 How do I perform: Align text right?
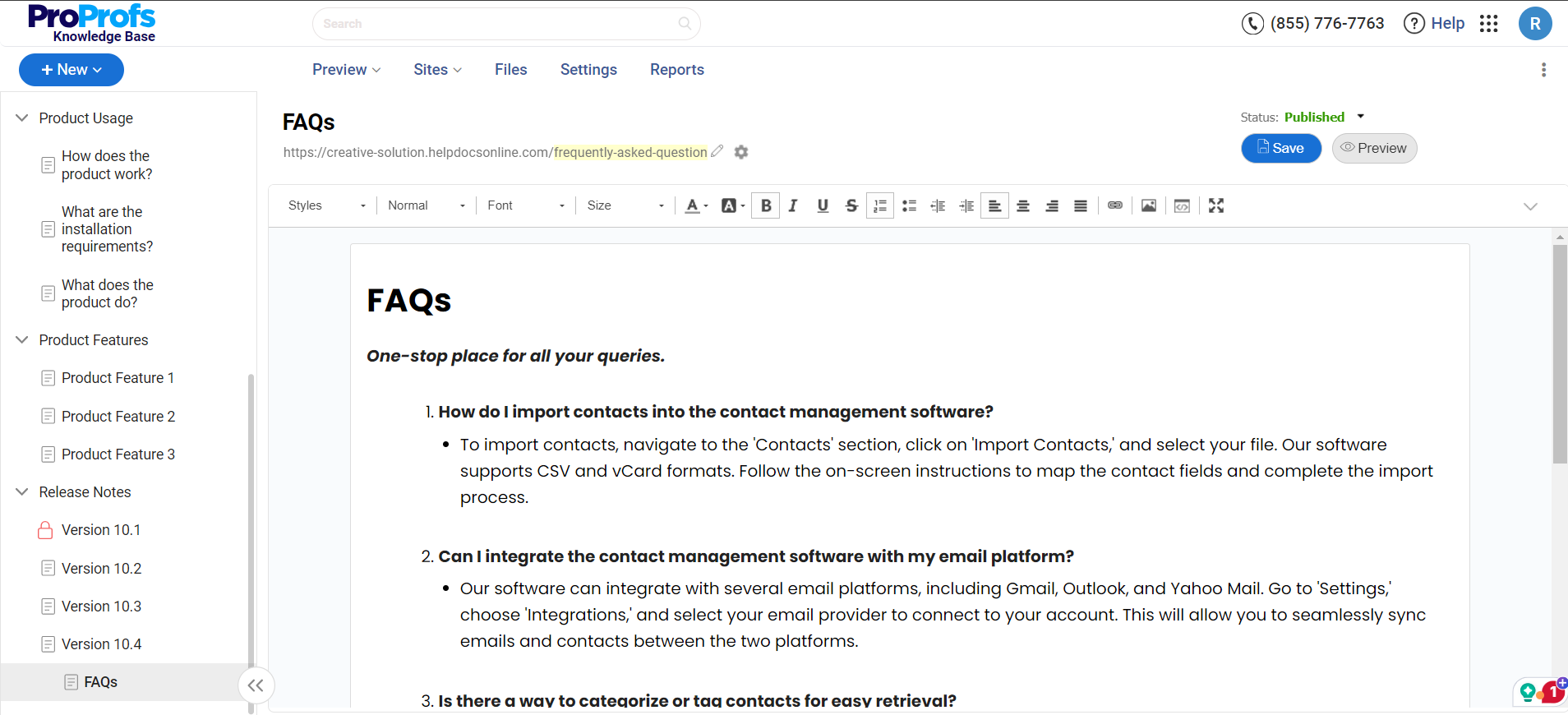click(1052, 205)
